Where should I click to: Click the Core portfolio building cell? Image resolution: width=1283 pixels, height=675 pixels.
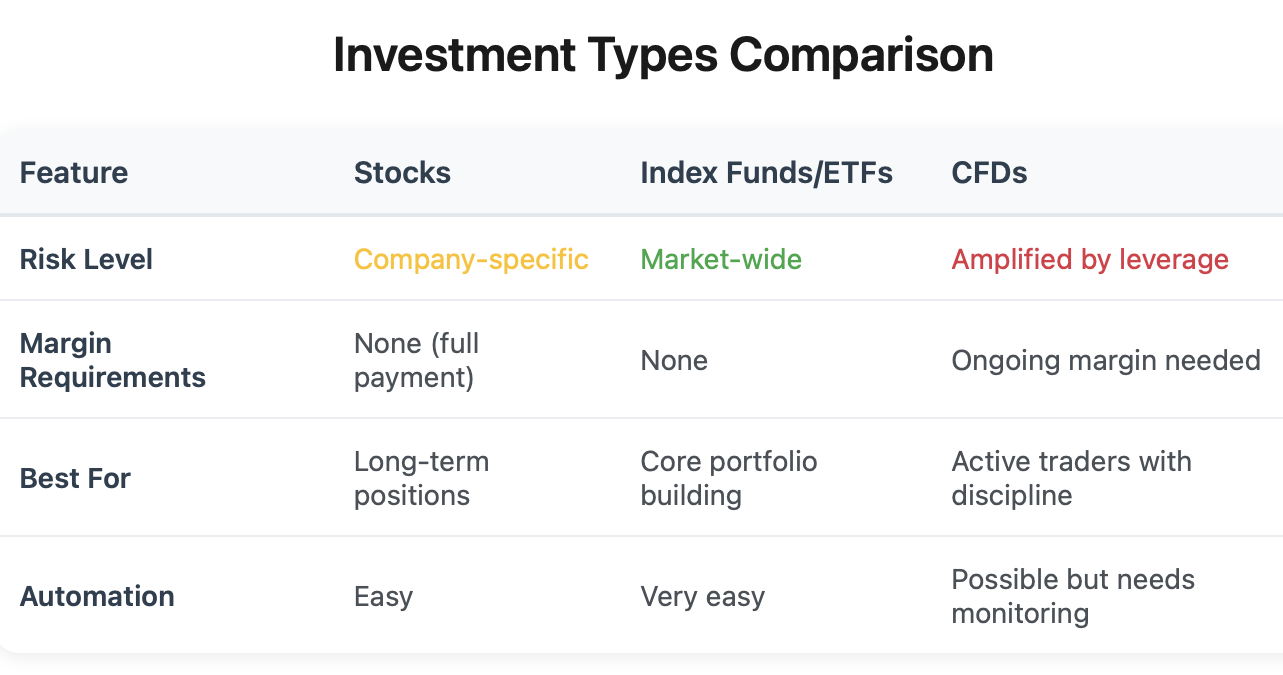tap(729, 478)
